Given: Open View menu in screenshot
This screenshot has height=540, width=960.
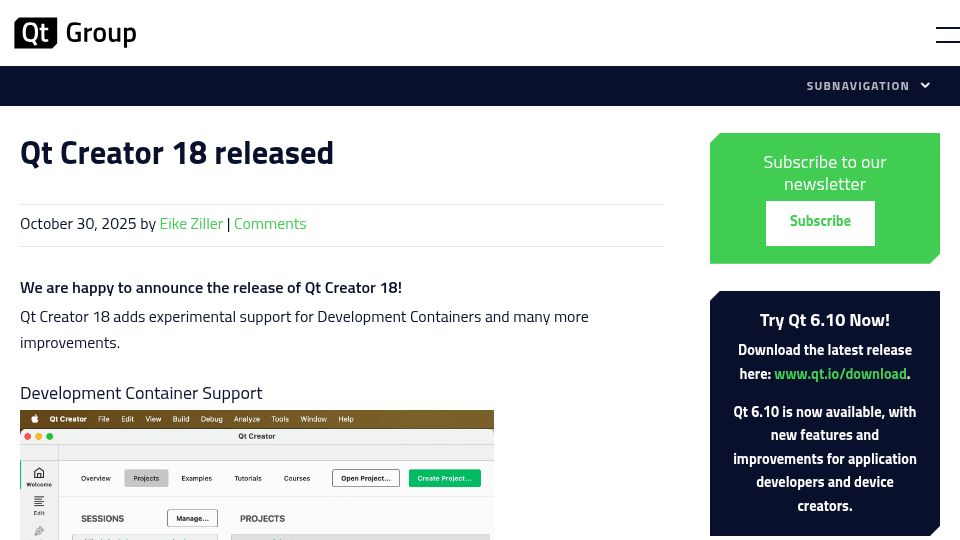Looking at the screenshot, I should click(153, 419).
